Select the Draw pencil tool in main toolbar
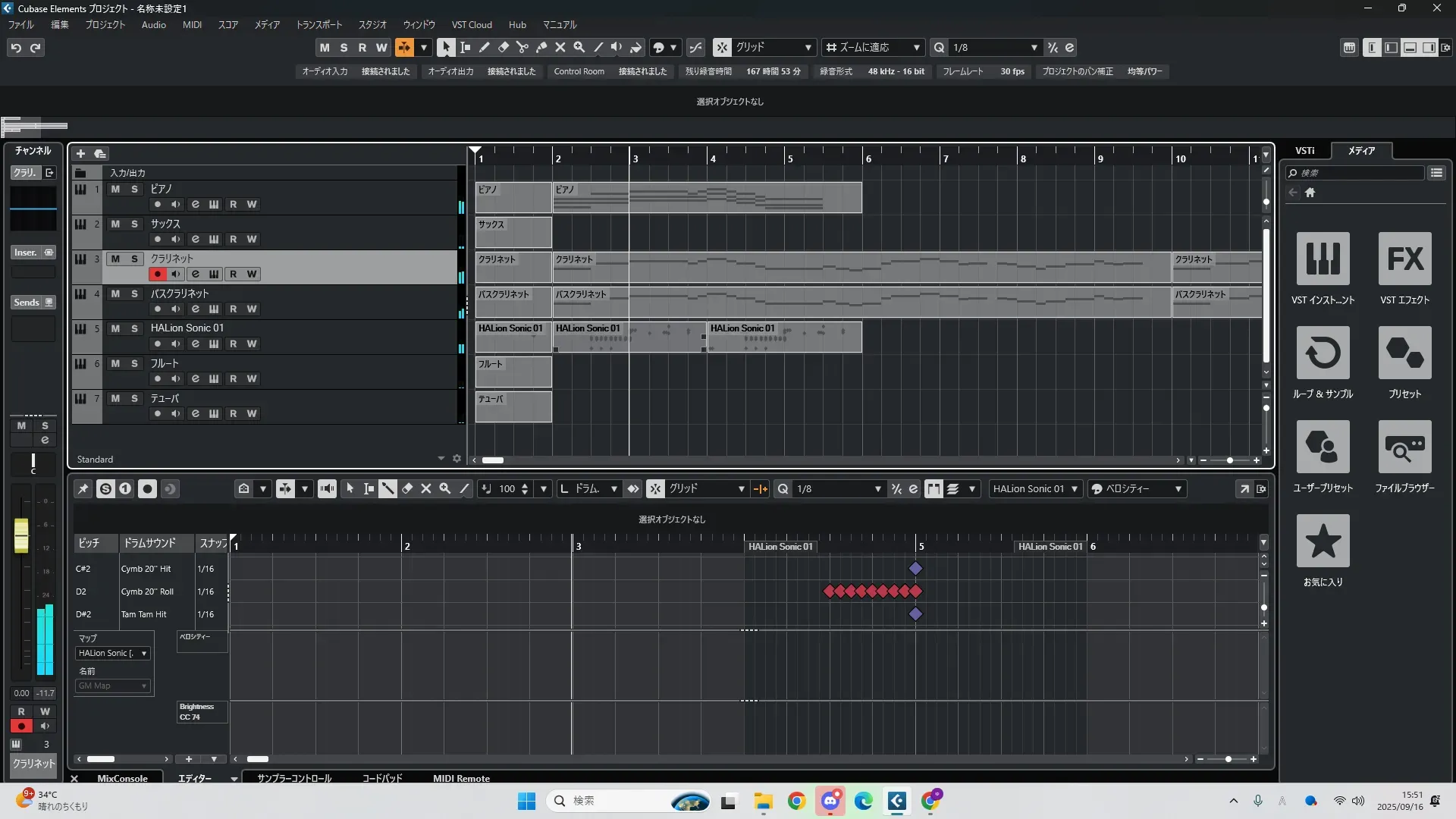Screen dimensions: 1456x819 485,47
